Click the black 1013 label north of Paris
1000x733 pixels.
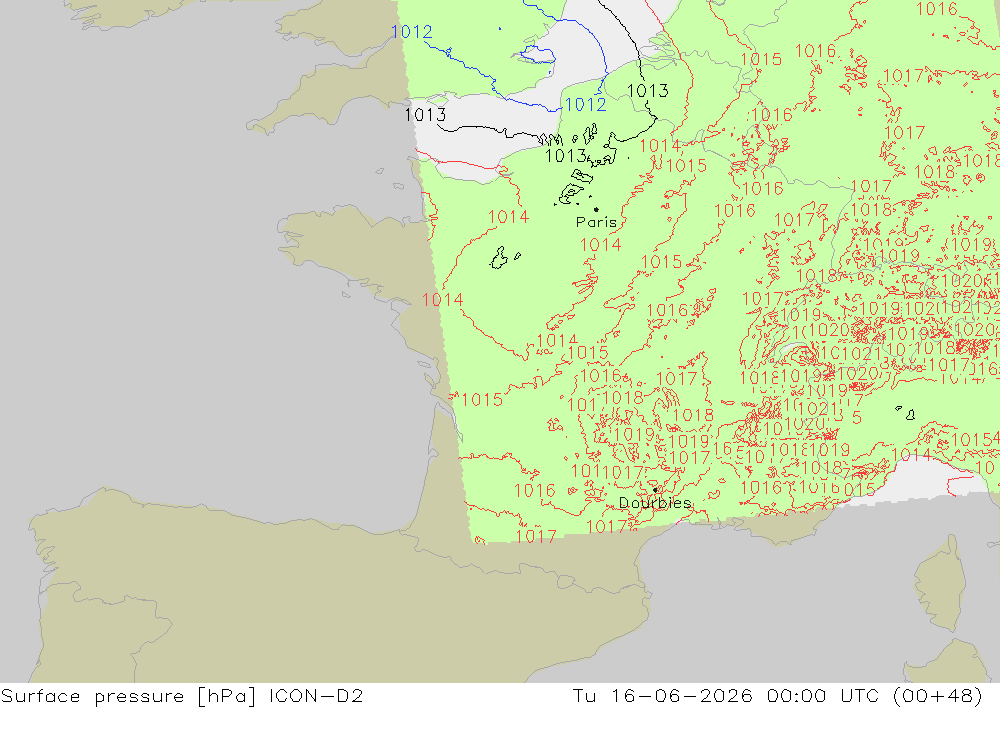(x=566, y=156)
